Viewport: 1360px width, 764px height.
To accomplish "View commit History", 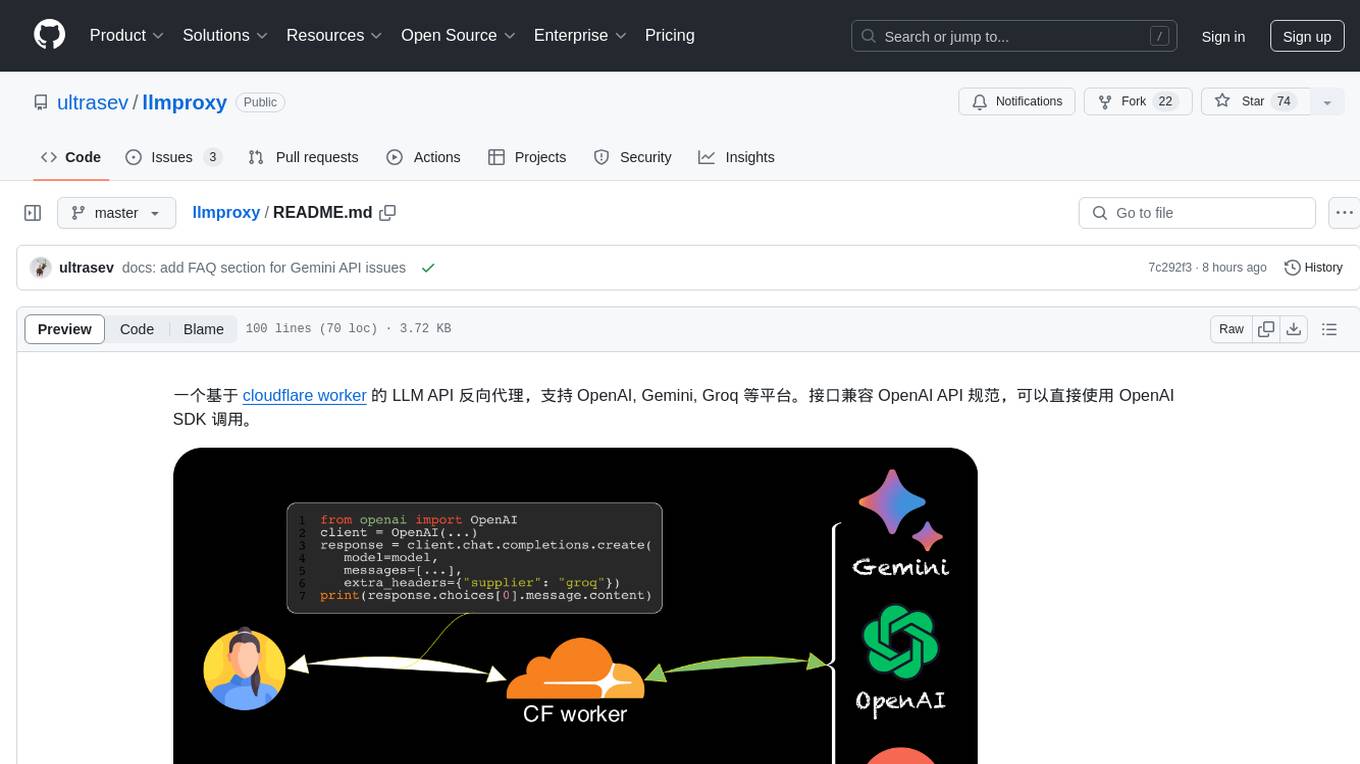I will pyautogui.click(x=1312, y=268).
